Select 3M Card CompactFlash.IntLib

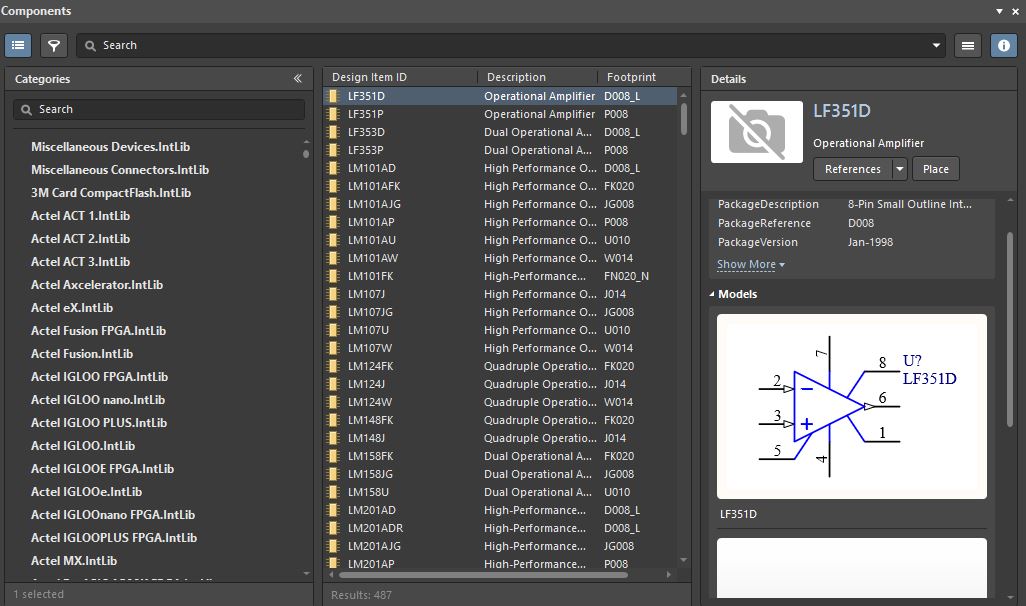tap(111, 192)
